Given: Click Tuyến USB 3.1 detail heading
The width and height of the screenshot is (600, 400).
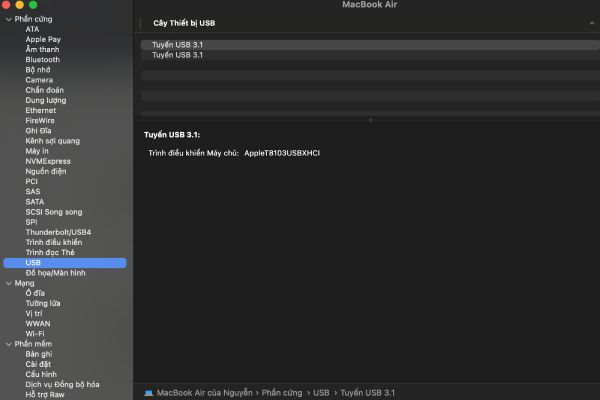Looking at the screenshot, I should [172, 135].
